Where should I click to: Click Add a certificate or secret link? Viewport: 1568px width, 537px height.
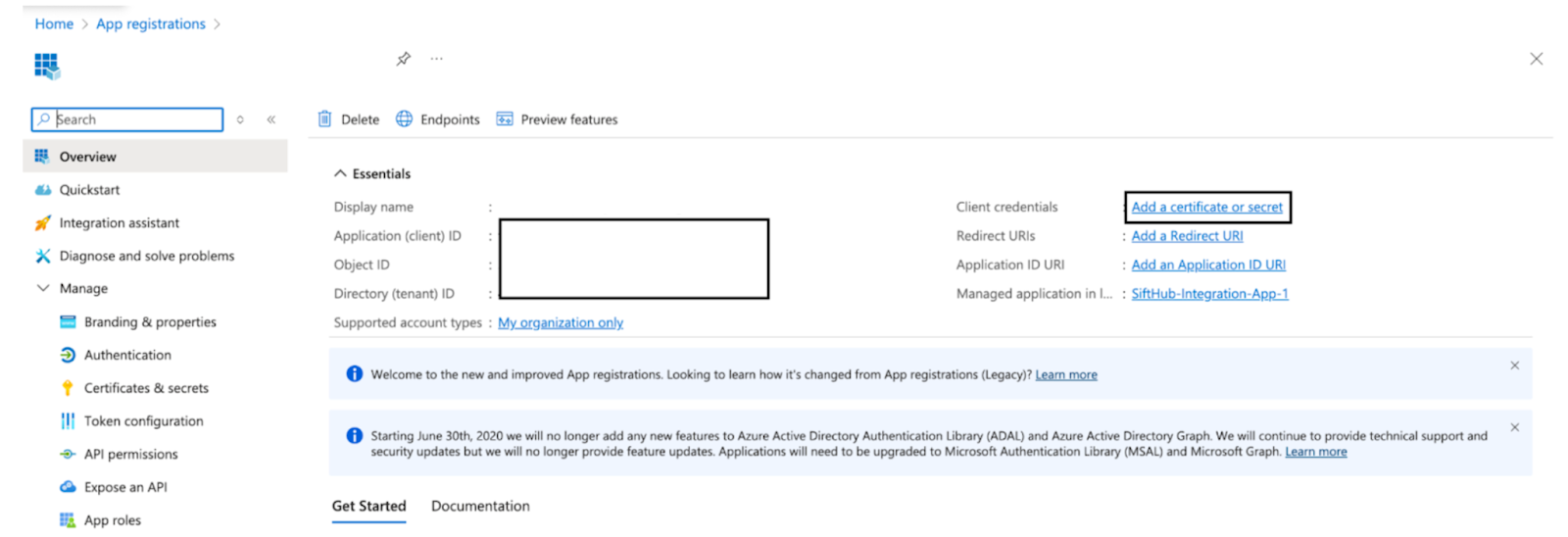tap(1206, 207)
